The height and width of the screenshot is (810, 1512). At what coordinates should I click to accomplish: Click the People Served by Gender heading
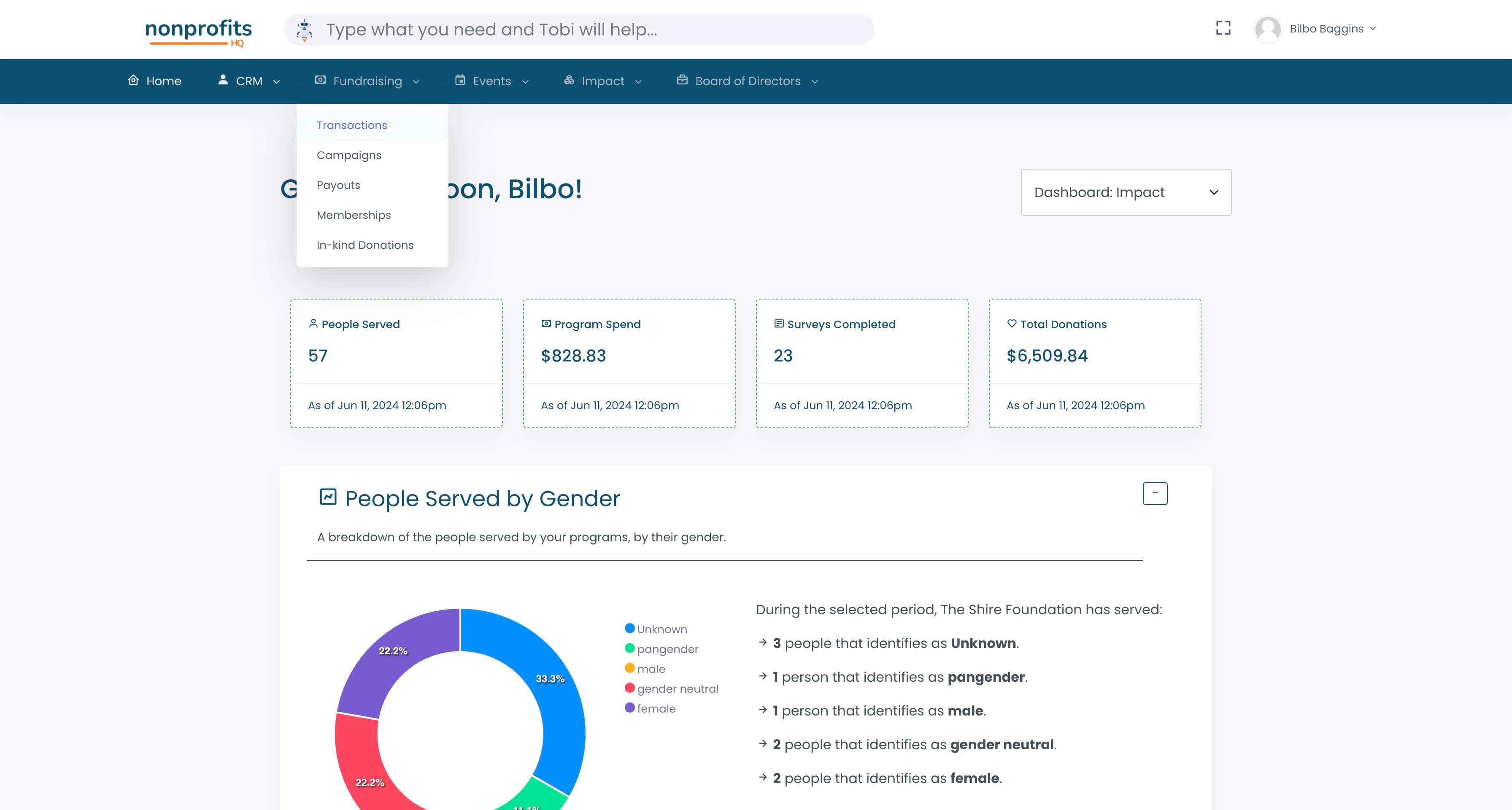483,498
